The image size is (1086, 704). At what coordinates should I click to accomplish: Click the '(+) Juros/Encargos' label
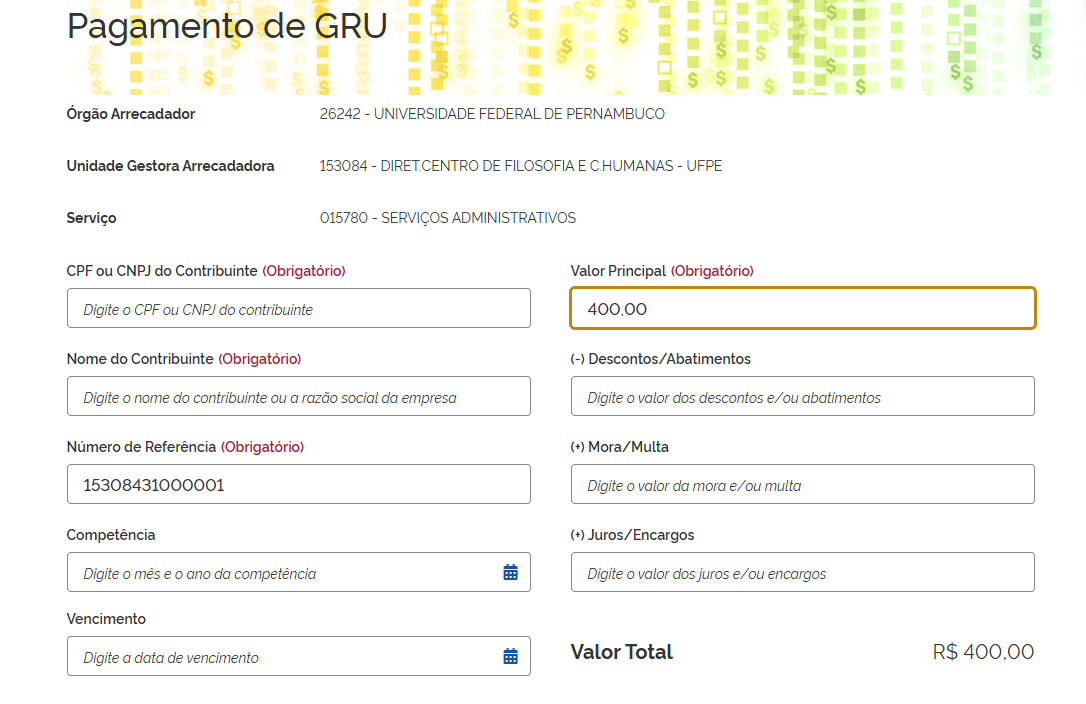(632, 535)
